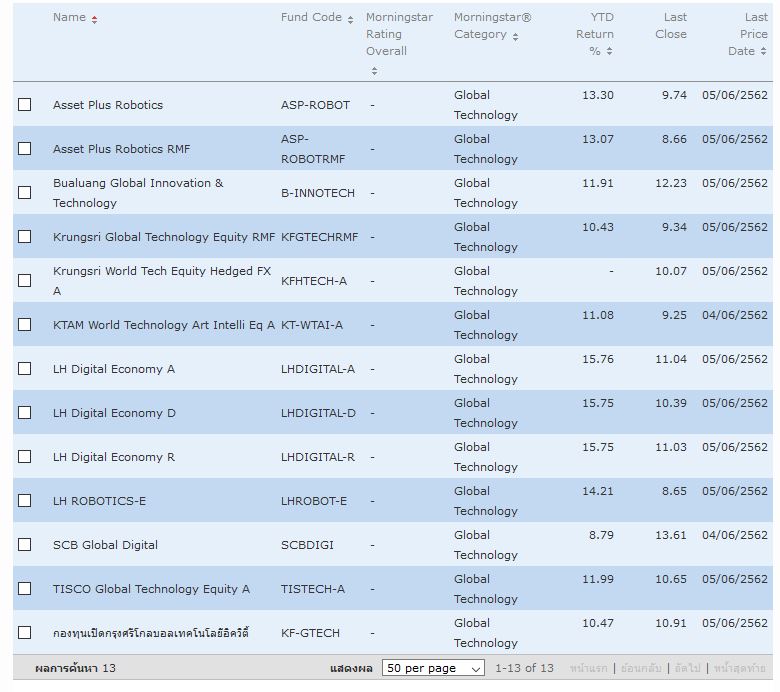Image resolution: width=780 pixels, height=692 pixels.
Task: Click the Name column header text
Action: 69,17
